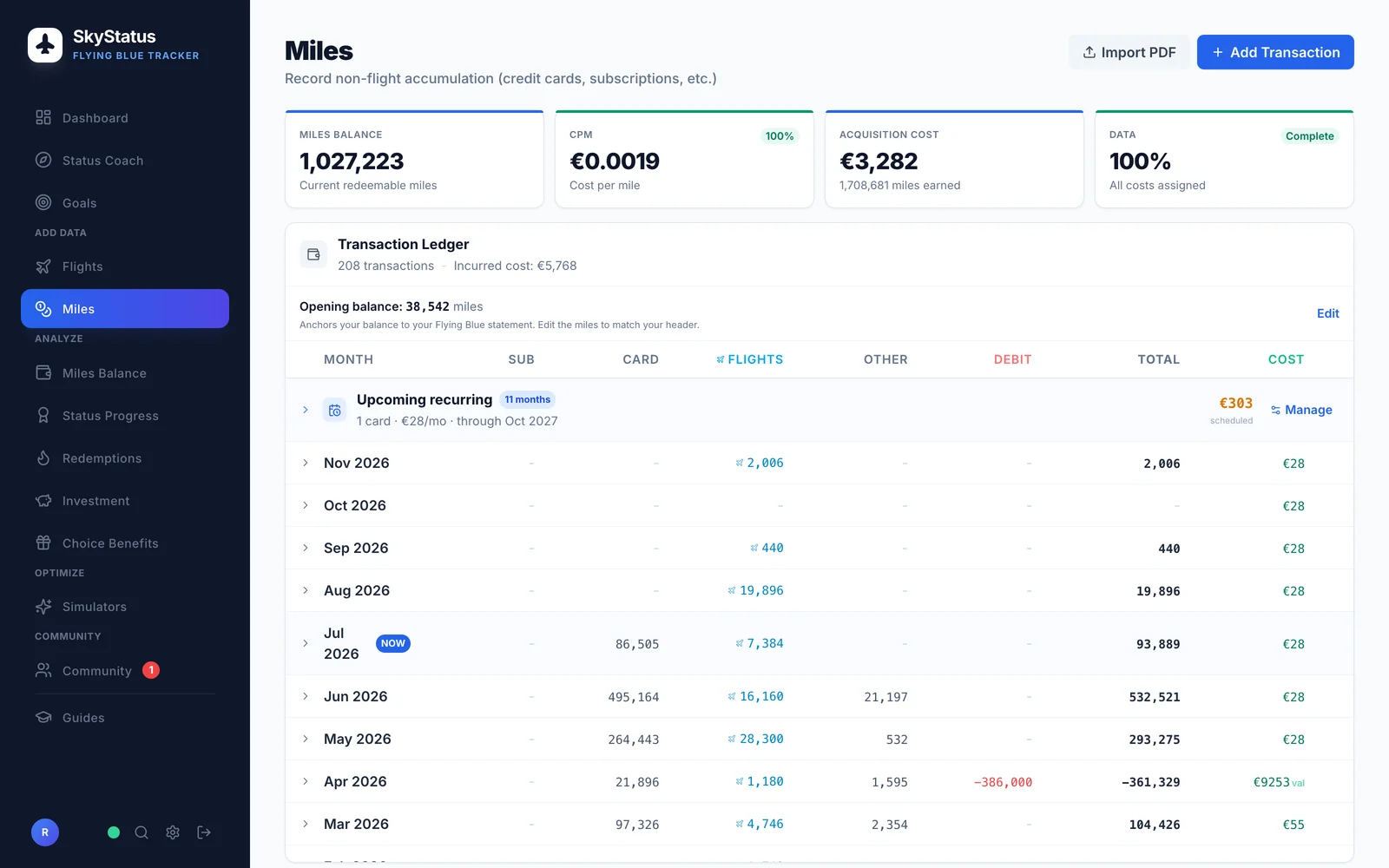Open the Redemptions section
The height and width of the screenshot is (868, 1389).
click(x=125, y=458)
